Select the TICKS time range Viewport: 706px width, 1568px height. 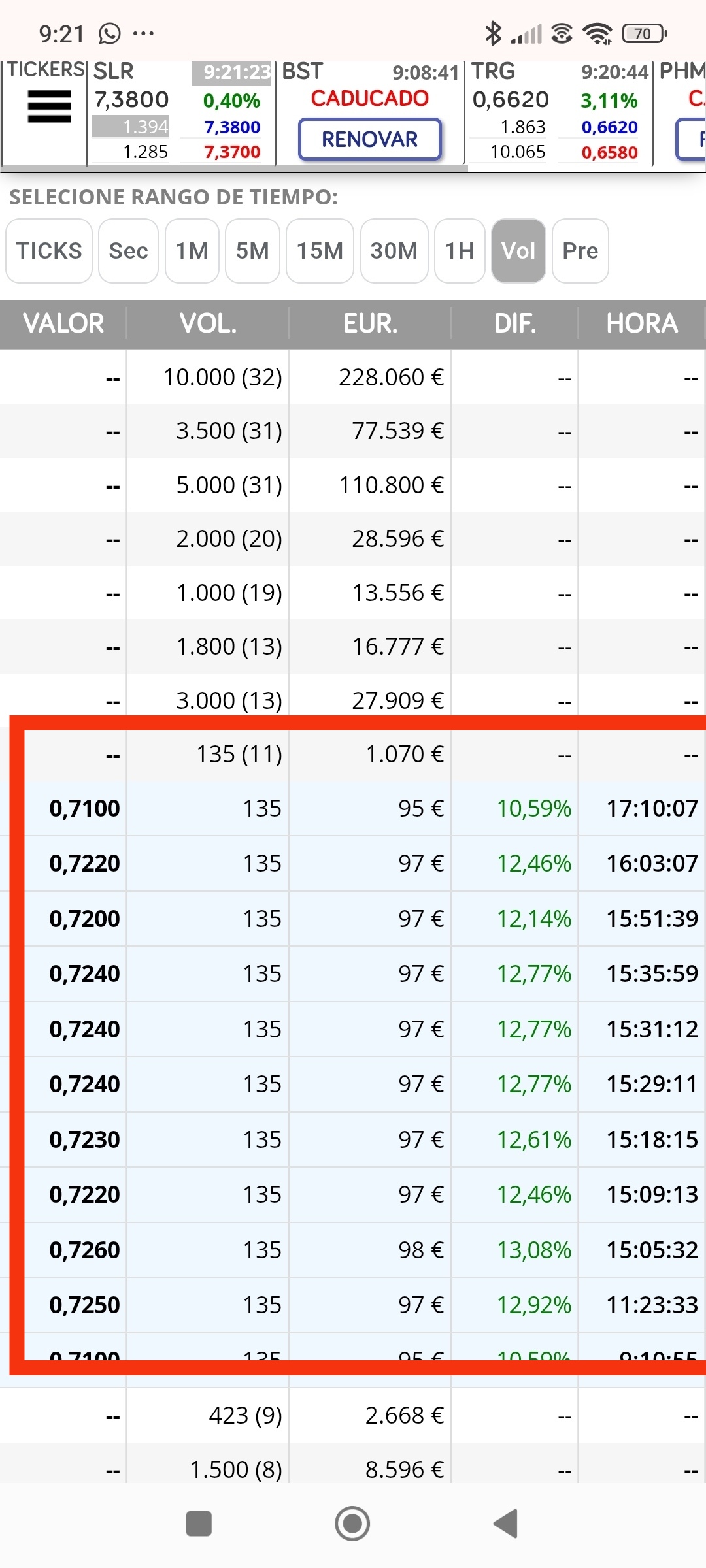49,251
